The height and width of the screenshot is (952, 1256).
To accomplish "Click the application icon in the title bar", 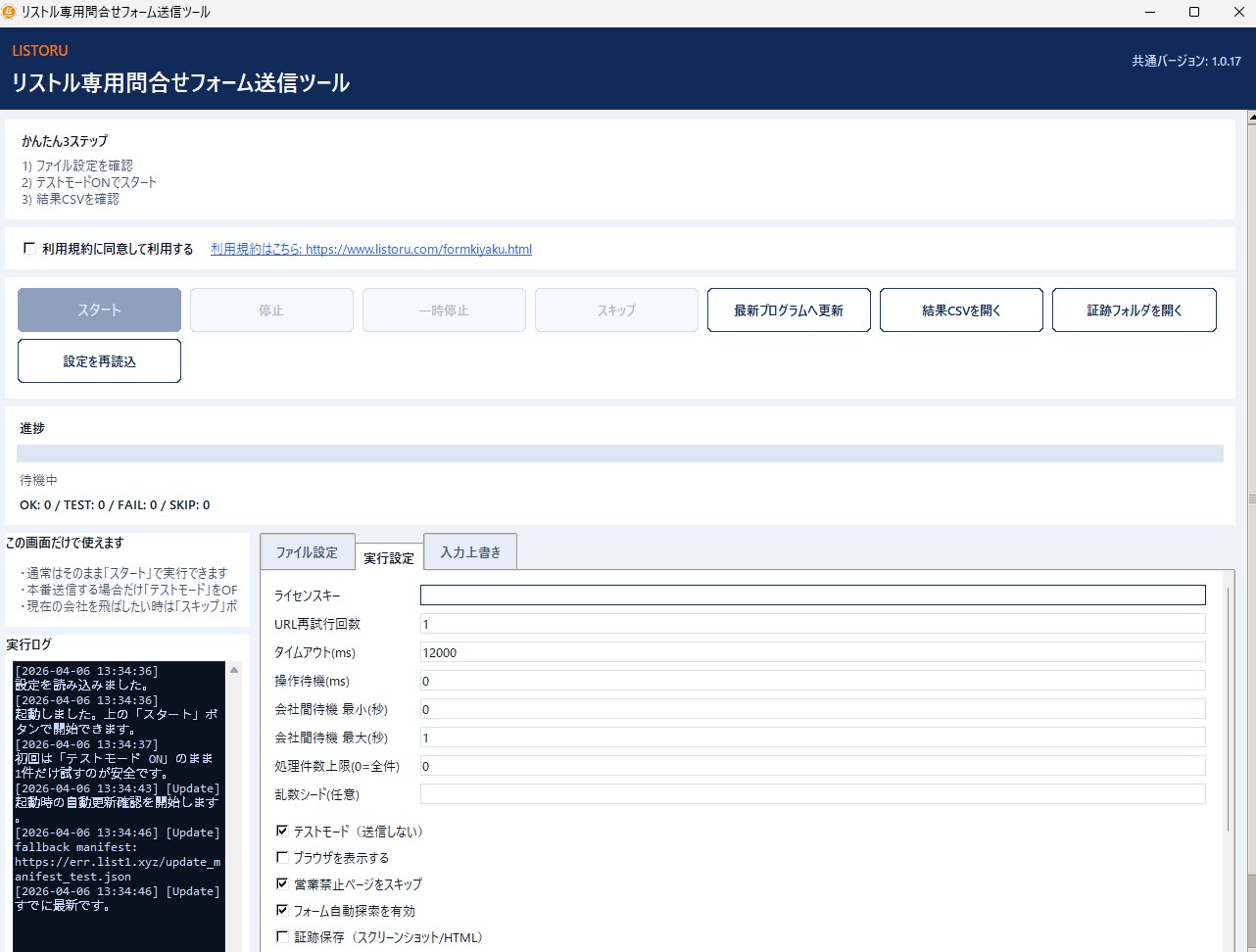I will (10, 11).
